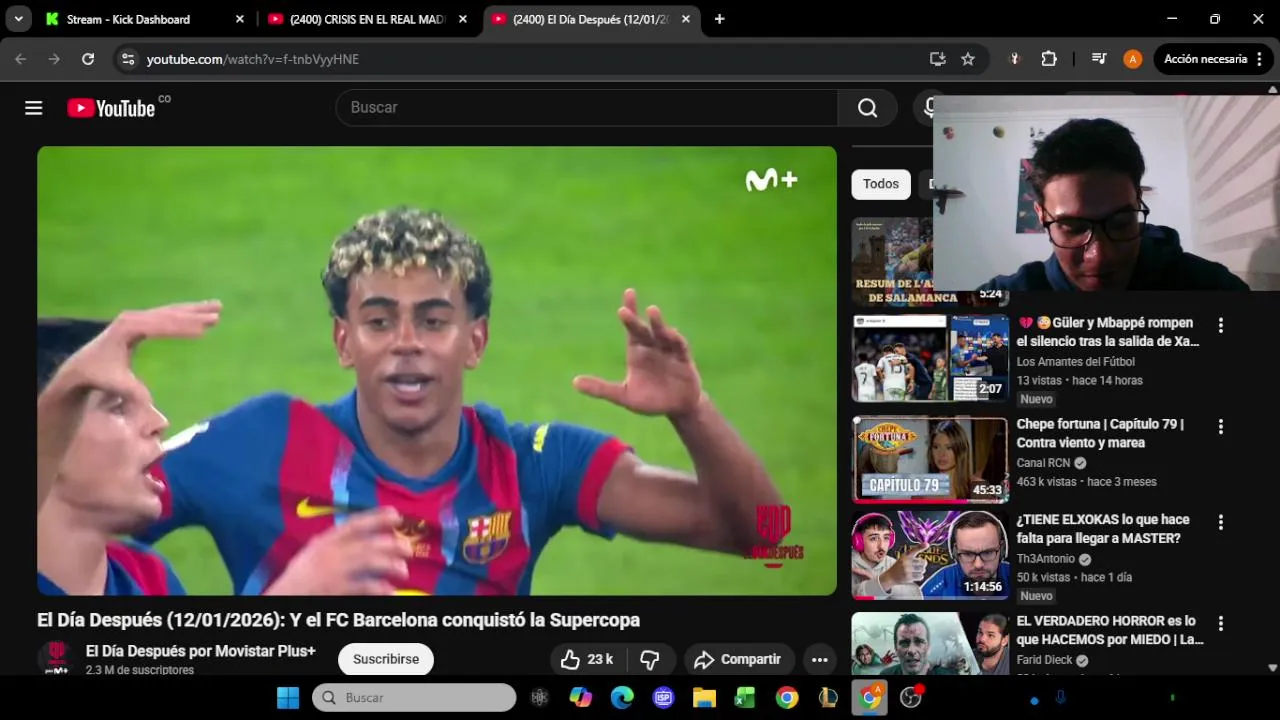
Task: Open the YouTube hamburger guide menu
Action: pos(34,108)
